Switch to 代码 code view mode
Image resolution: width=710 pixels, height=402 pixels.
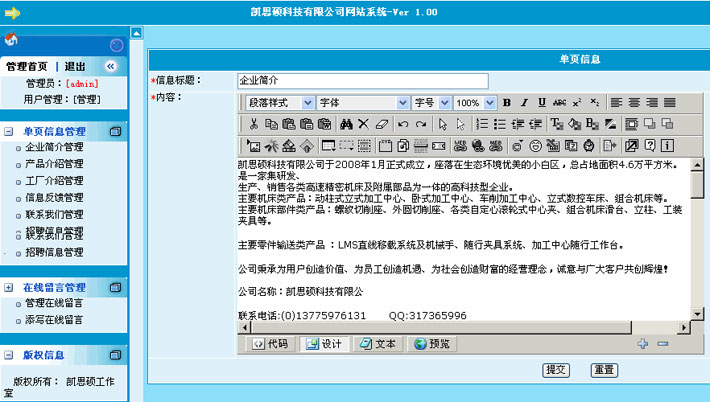[269, 344]
